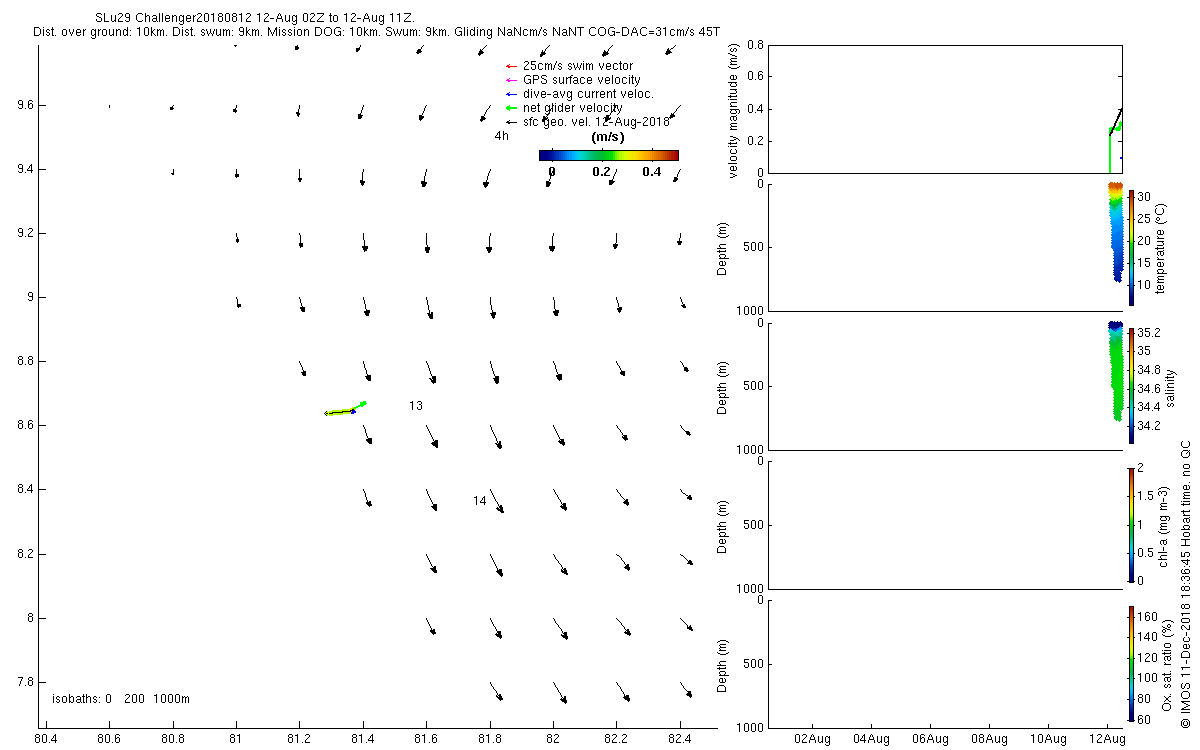Click the black arrow icon for sfc geo. vel.
This screenshot has width=1200, height=750.
pos(510,122)
